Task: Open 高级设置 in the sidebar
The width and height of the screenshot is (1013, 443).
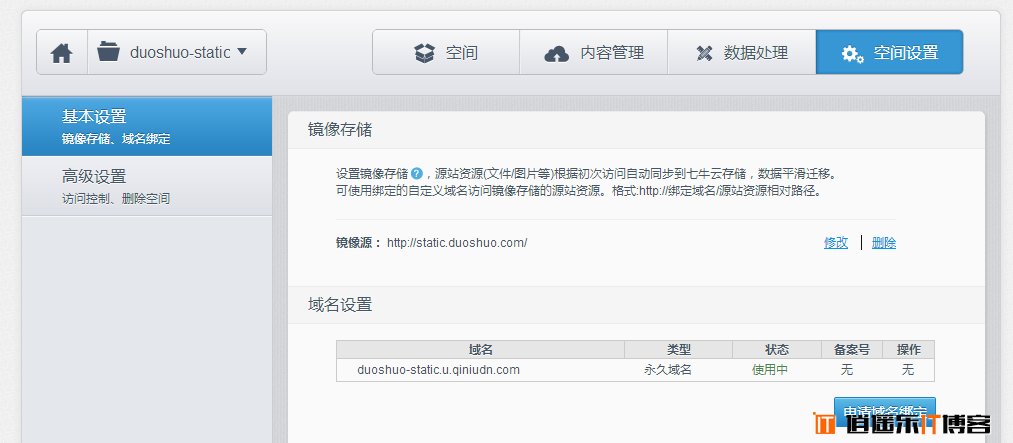Action: [147, 186]
